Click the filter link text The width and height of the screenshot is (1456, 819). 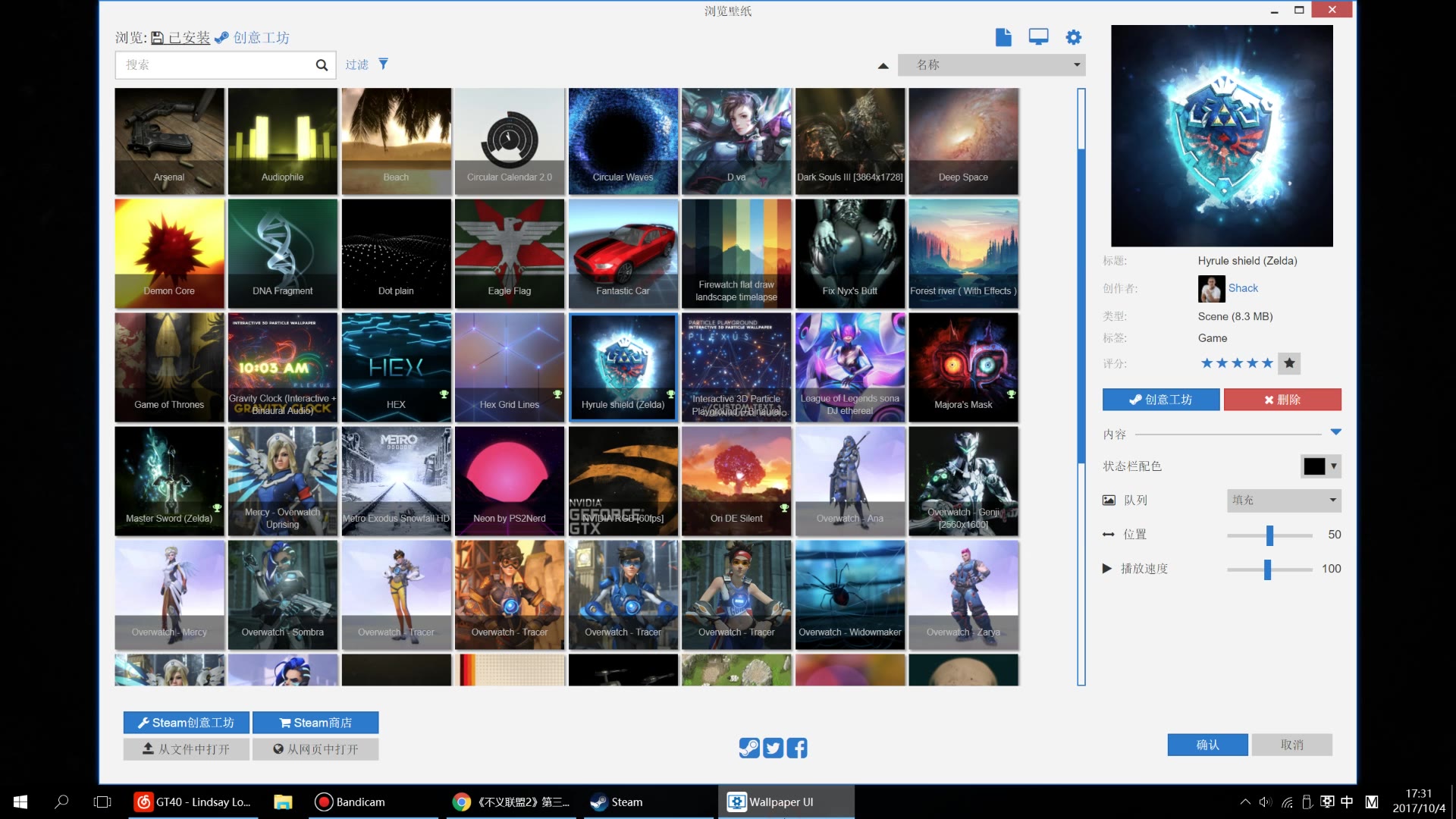click(x=356, y=65)
